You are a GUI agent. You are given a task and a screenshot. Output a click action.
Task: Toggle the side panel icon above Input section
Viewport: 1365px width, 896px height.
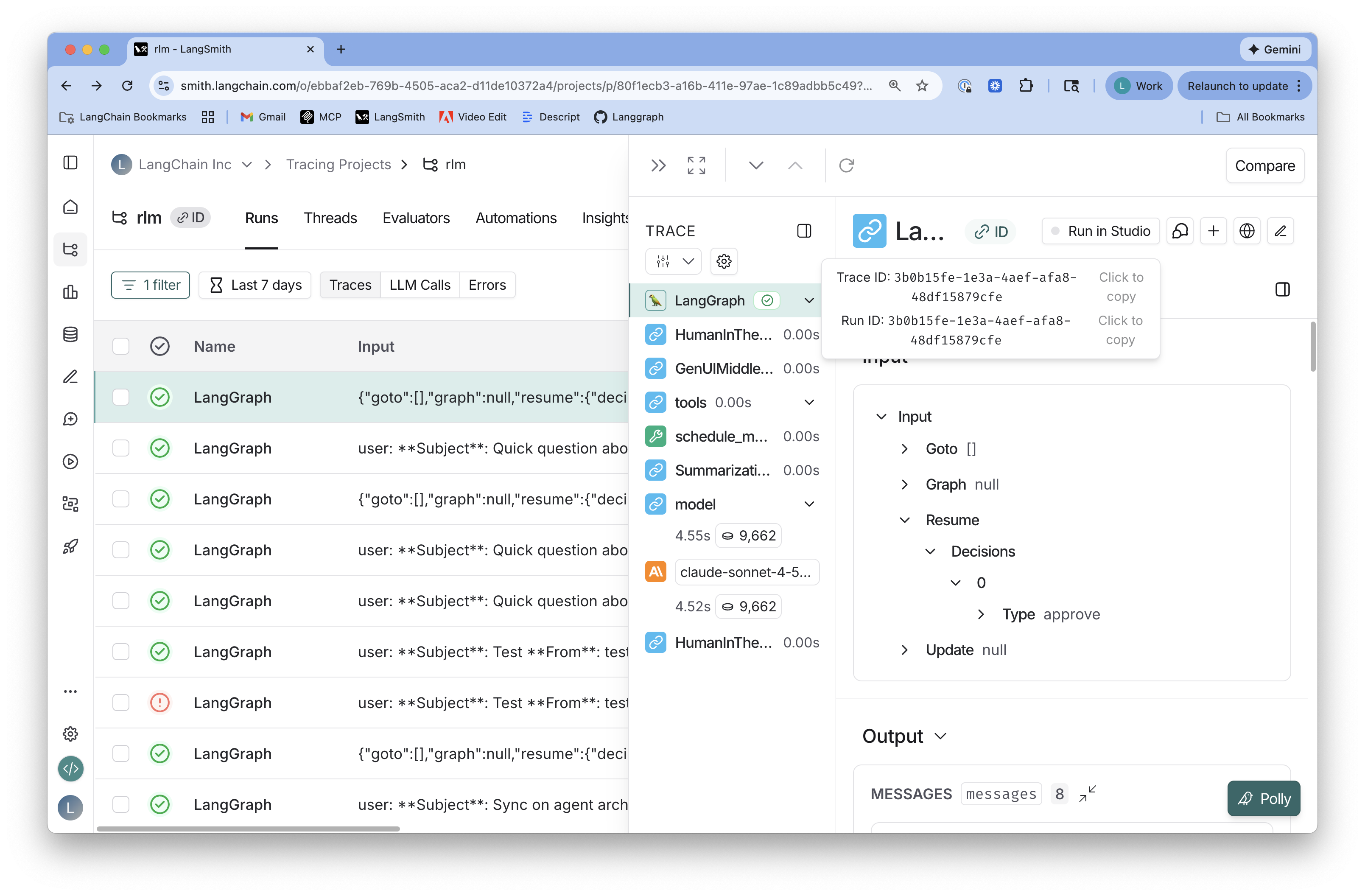[1282, 289]
